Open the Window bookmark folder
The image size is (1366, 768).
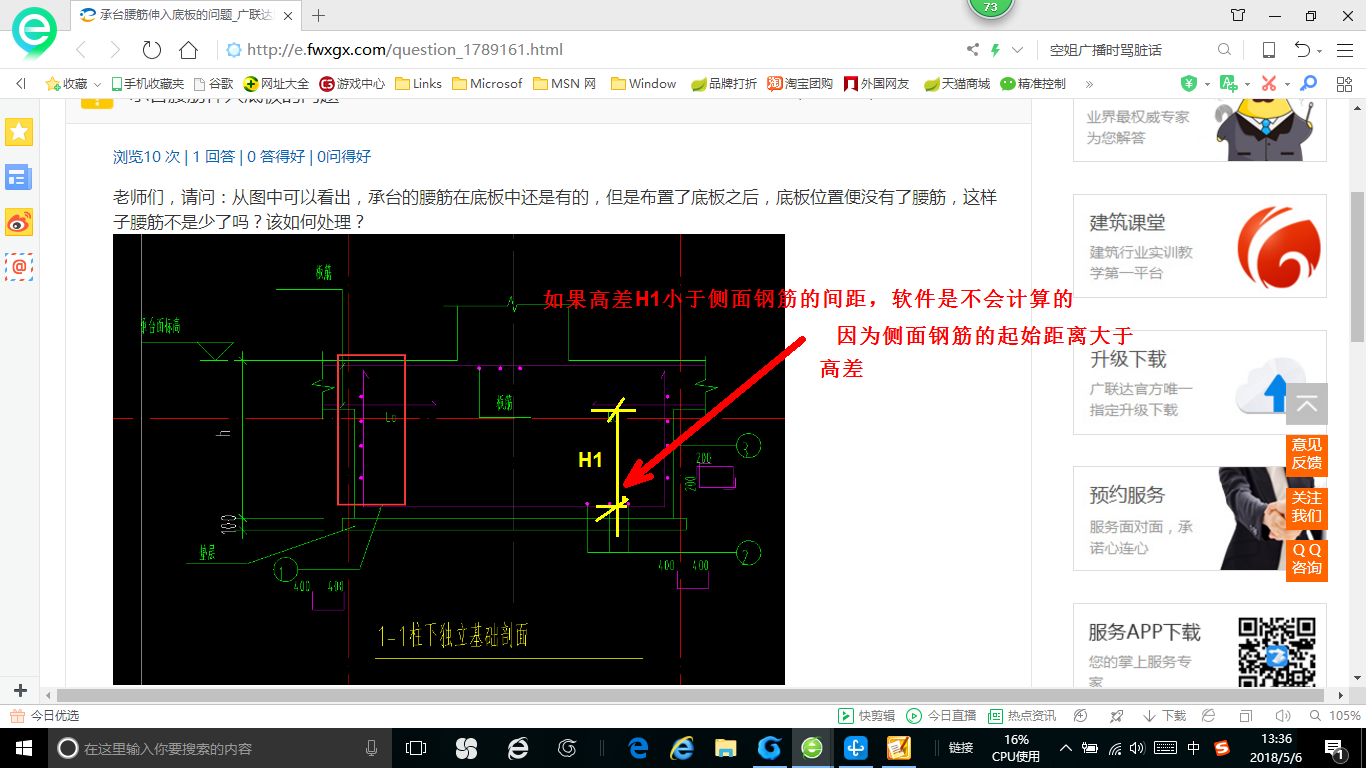(x=643, y=84)
